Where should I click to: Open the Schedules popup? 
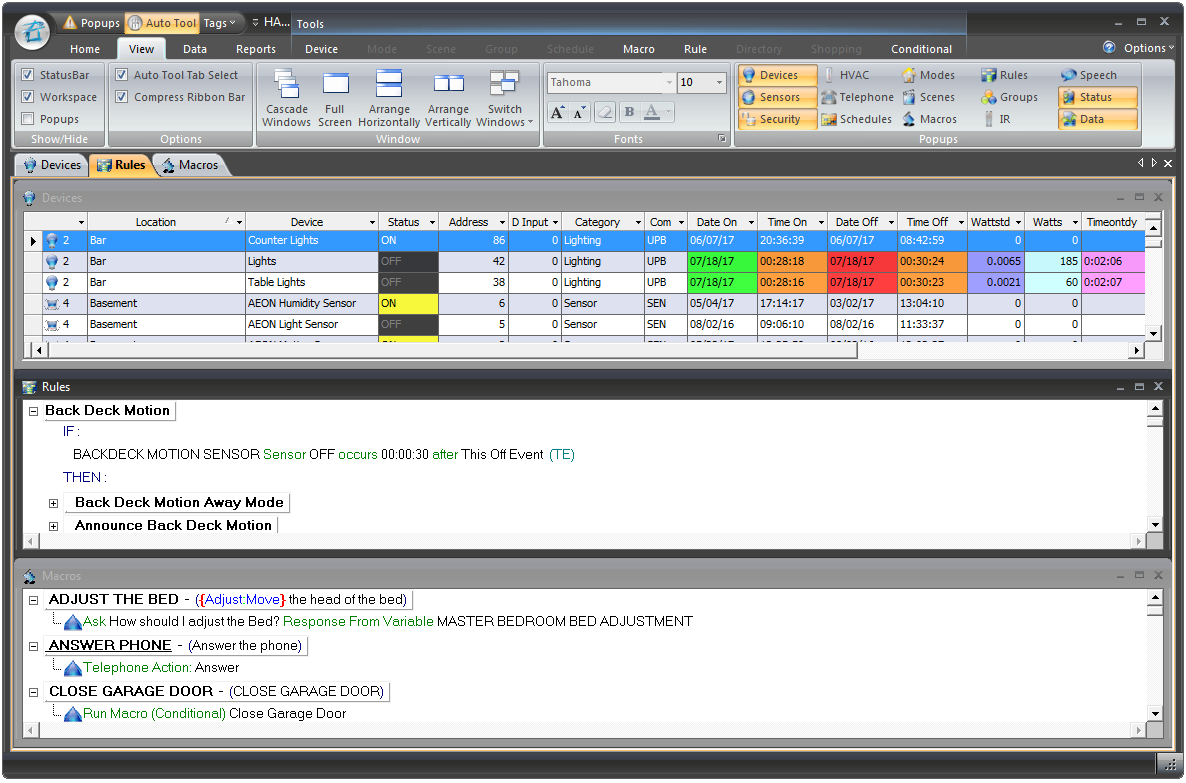pos(857,119)
